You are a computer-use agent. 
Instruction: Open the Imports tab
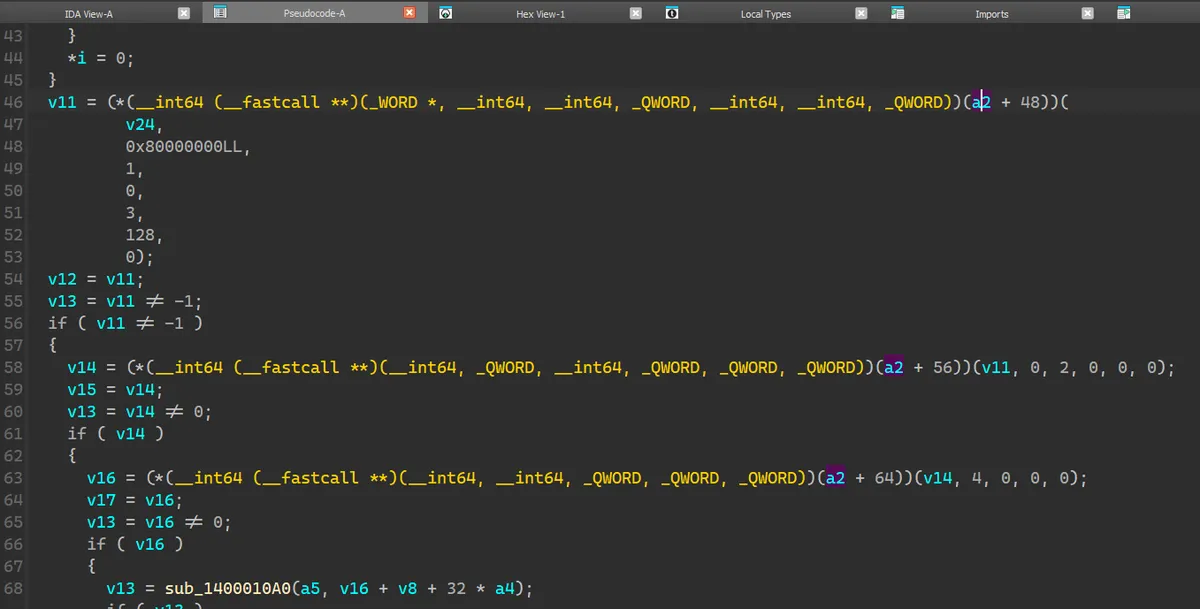pos(992,14)
